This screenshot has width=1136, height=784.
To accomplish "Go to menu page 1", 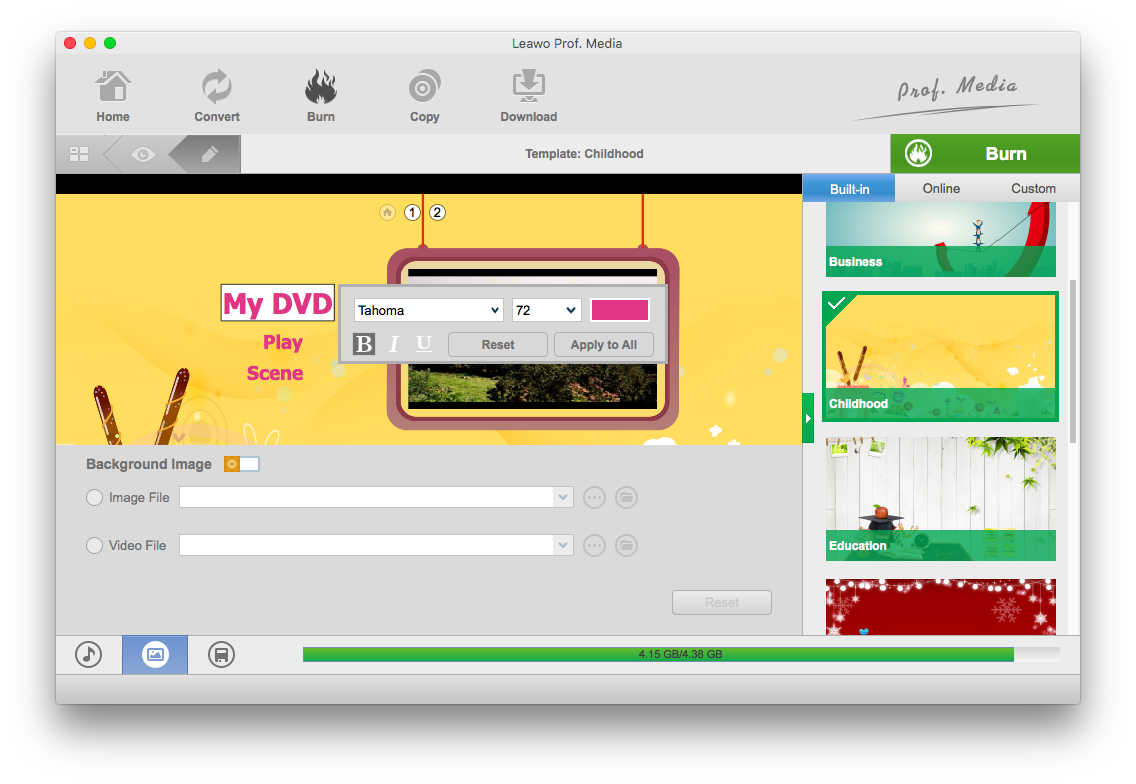I will [x=412, y=212].
